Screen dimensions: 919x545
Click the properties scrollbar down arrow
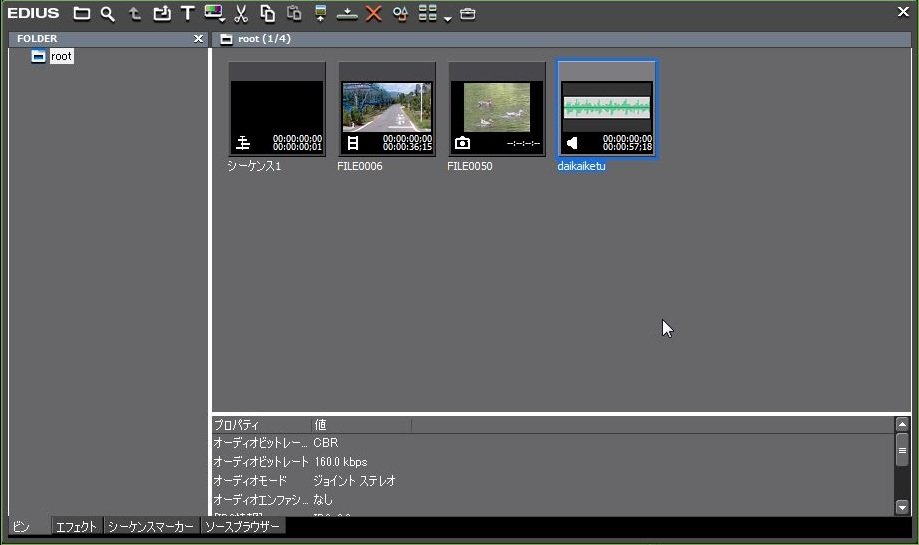pos(902,507)
